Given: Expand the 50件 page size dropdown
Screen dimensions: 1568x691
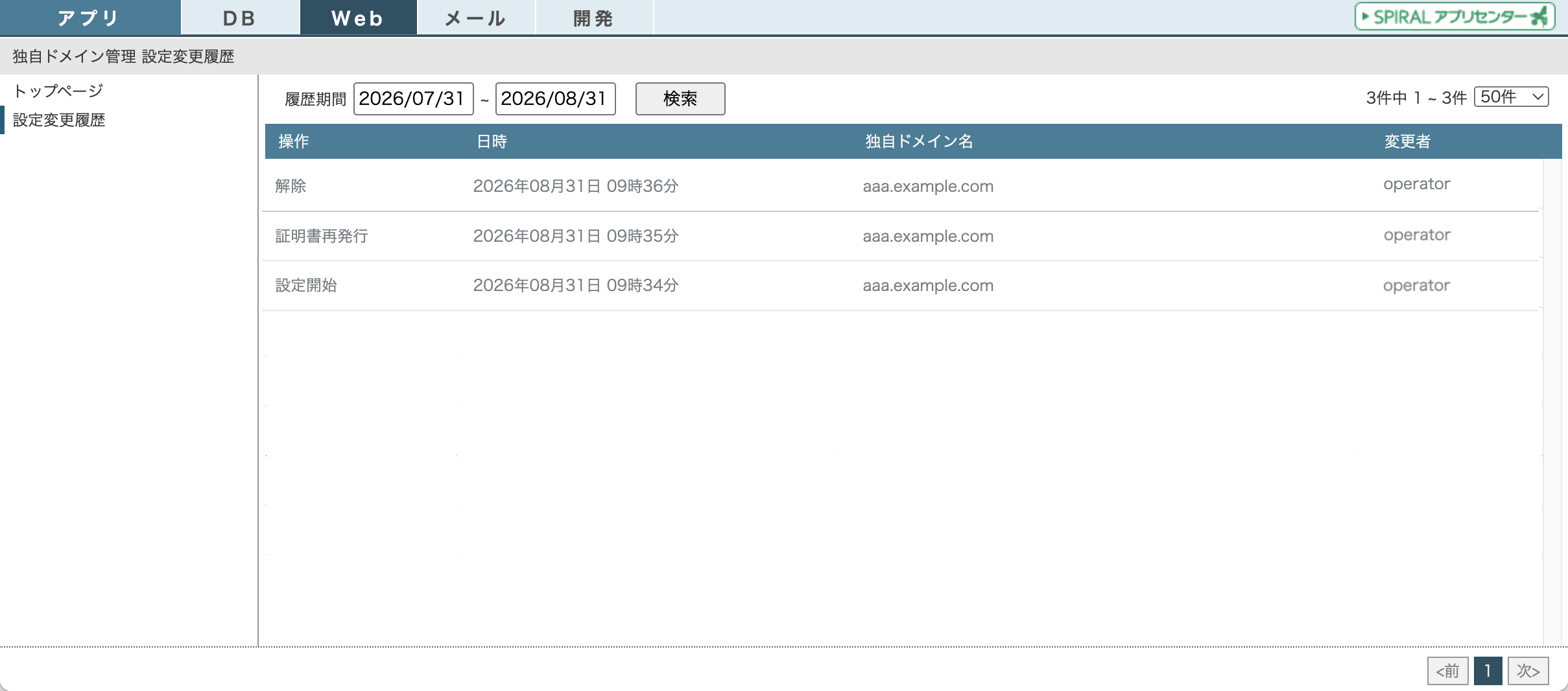Looking at the screenshot, I should click(x=1511, y=97).
